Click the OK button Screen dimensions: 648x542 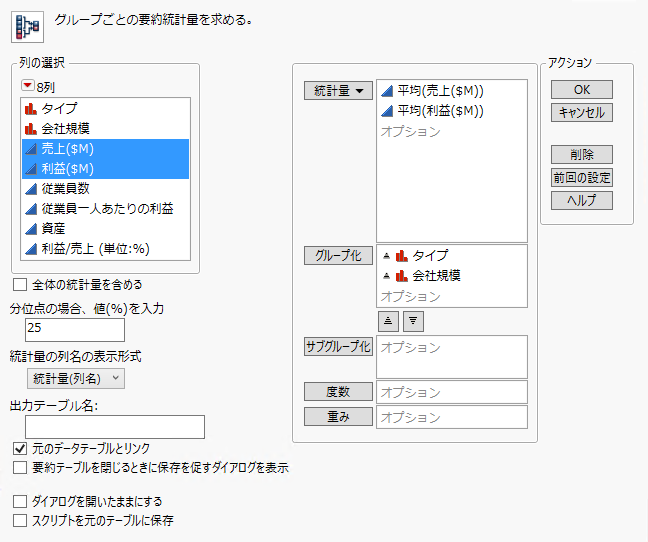tap(581, 90)
